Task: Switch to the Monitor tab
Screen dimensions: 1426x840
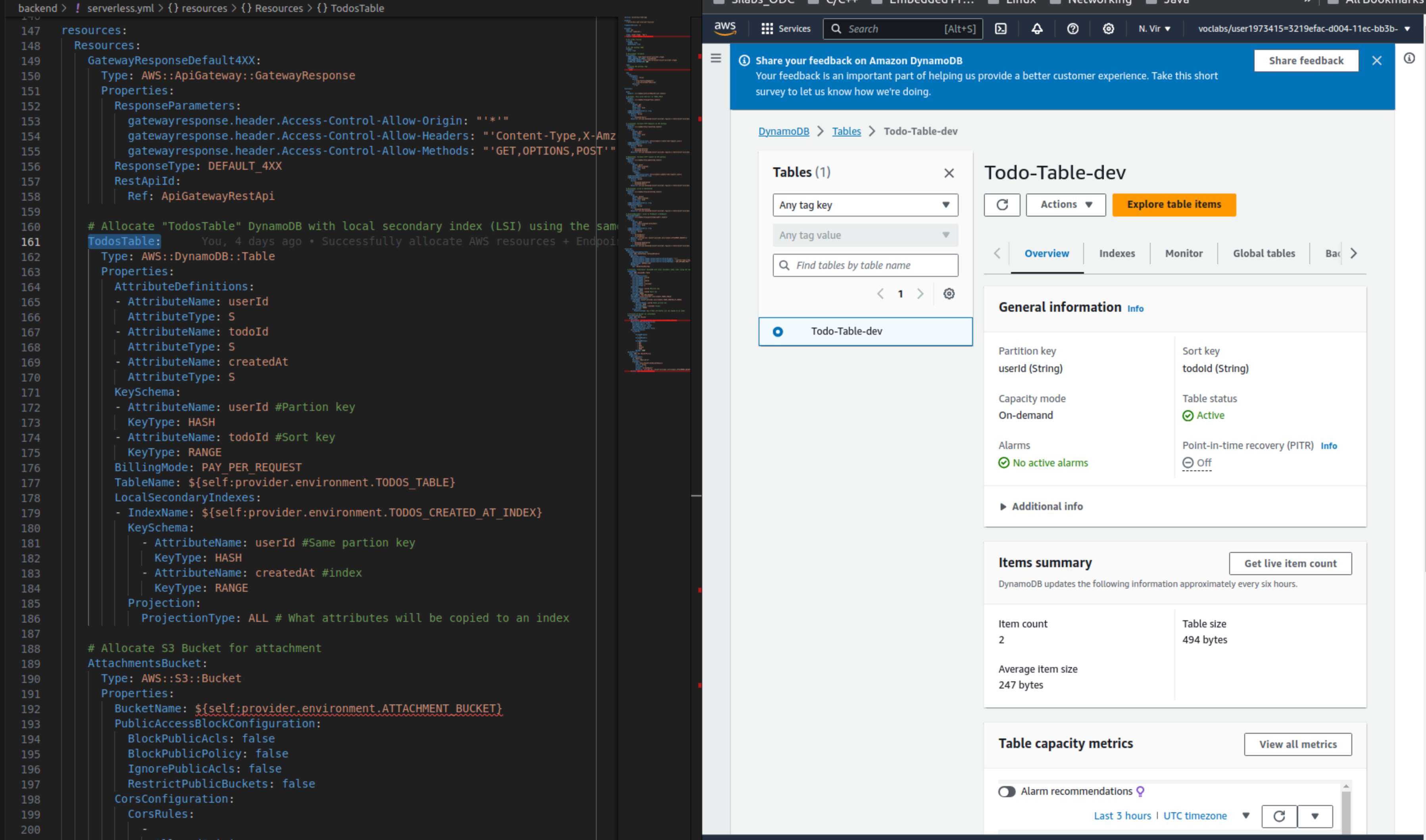Action: coord(1183,253)
